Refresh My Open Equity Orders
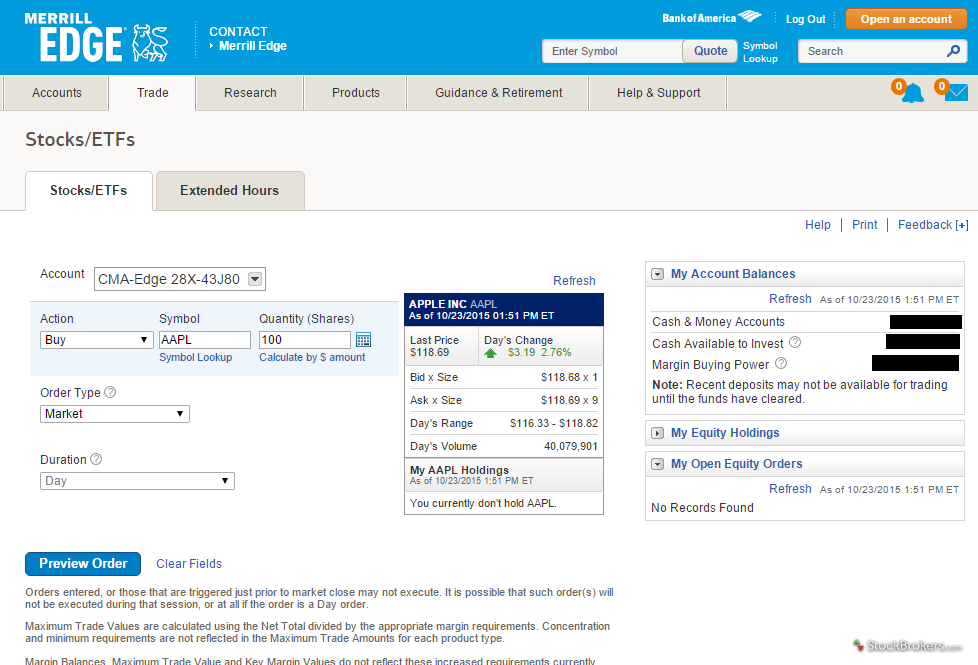The height and width of the screenshot is (665, 978). tap(790, 489)
